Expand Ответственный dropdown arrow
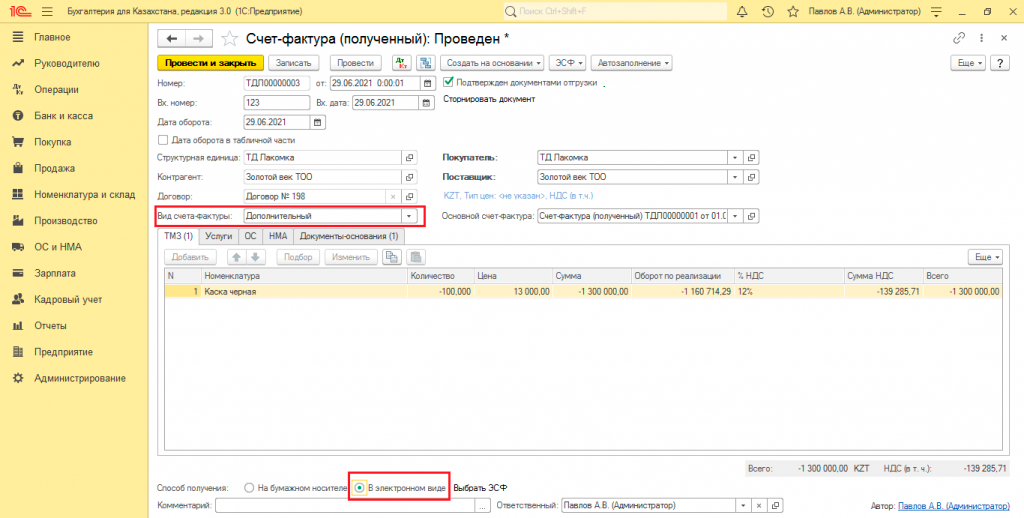The image size is (1024, 518). pyautogui.click(x=743, y=506)
